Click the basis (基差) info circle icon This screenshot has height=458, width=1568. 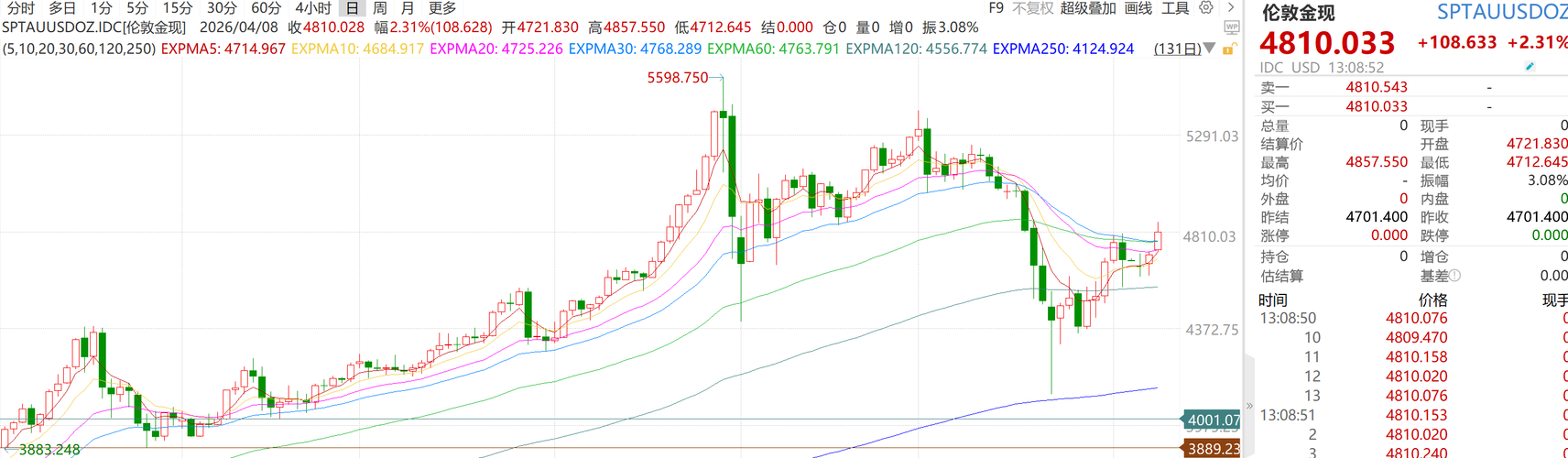pyautogui.click(x=1455, y=276)
